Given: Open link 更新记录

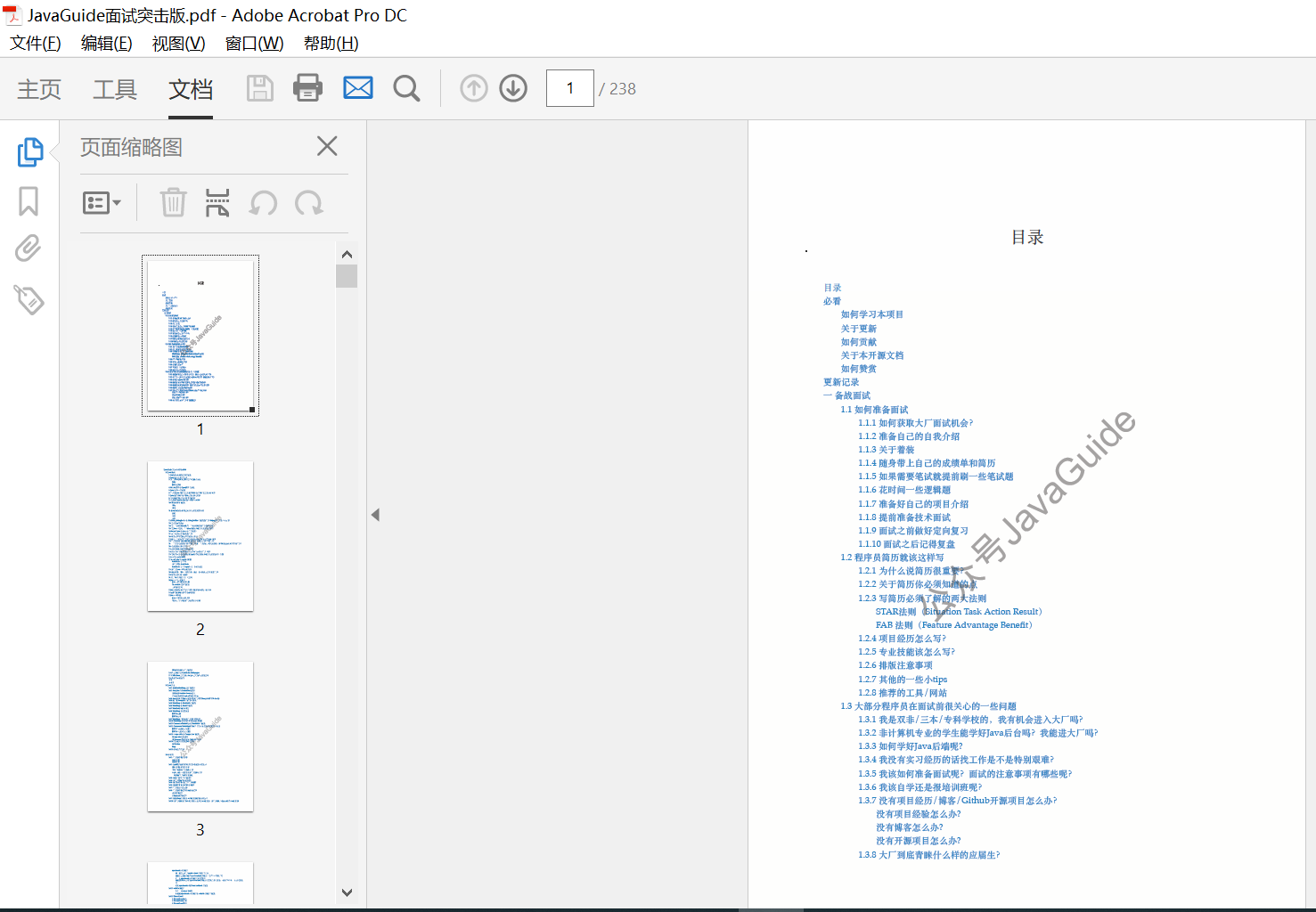Looking at the screenshot, I should tap(841, 382).
